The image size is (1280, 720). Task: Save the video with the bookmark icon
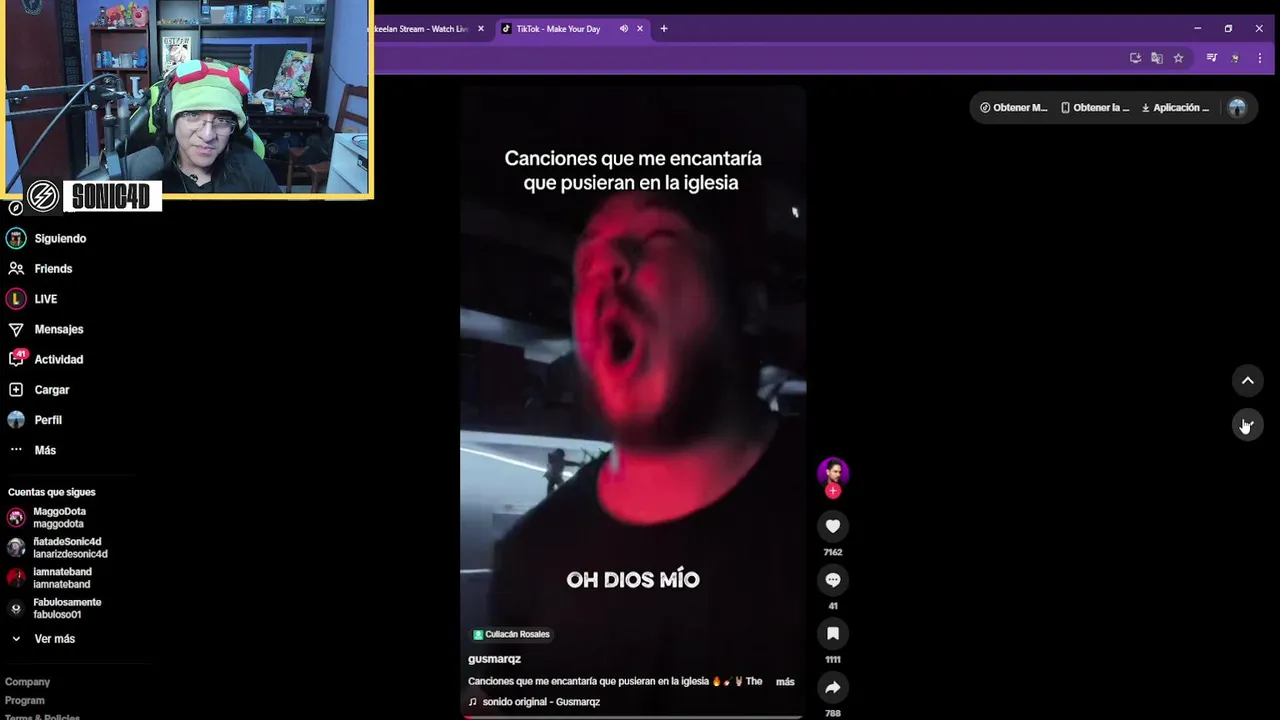click(x=832, y=634)
